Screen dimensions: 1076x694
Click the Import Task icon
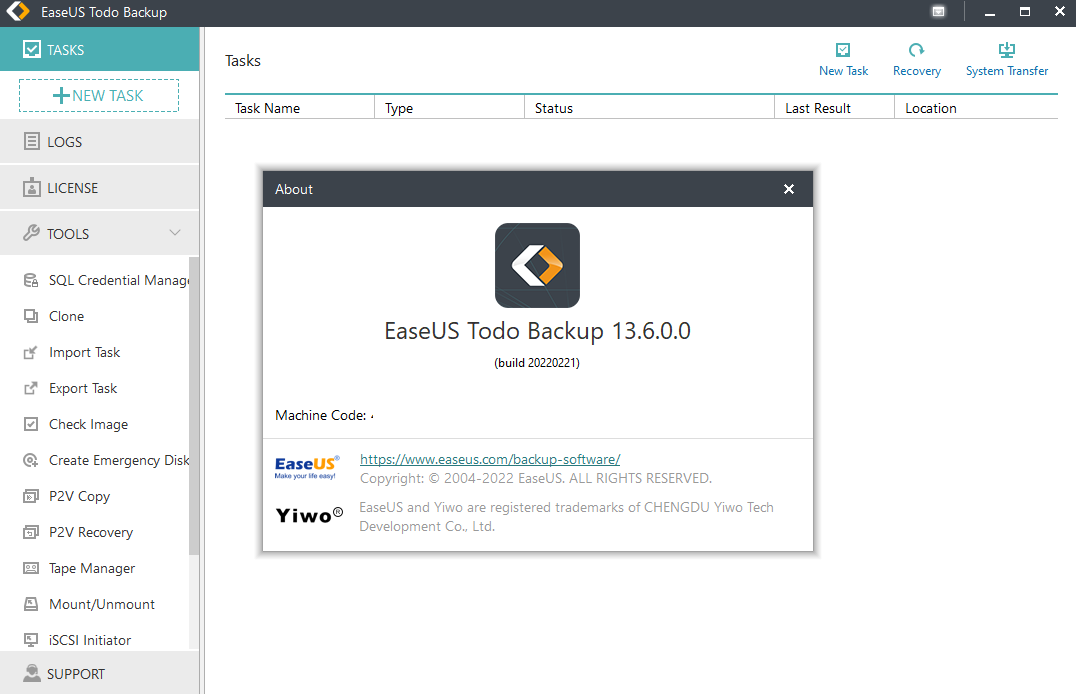click(x=31, y=352)
